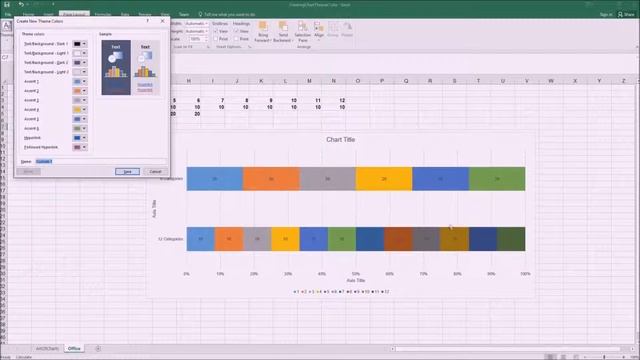640x360 pixels.
Task: Open Text/Background Dark 2 color dropdown
Action: tap(84, 62)
